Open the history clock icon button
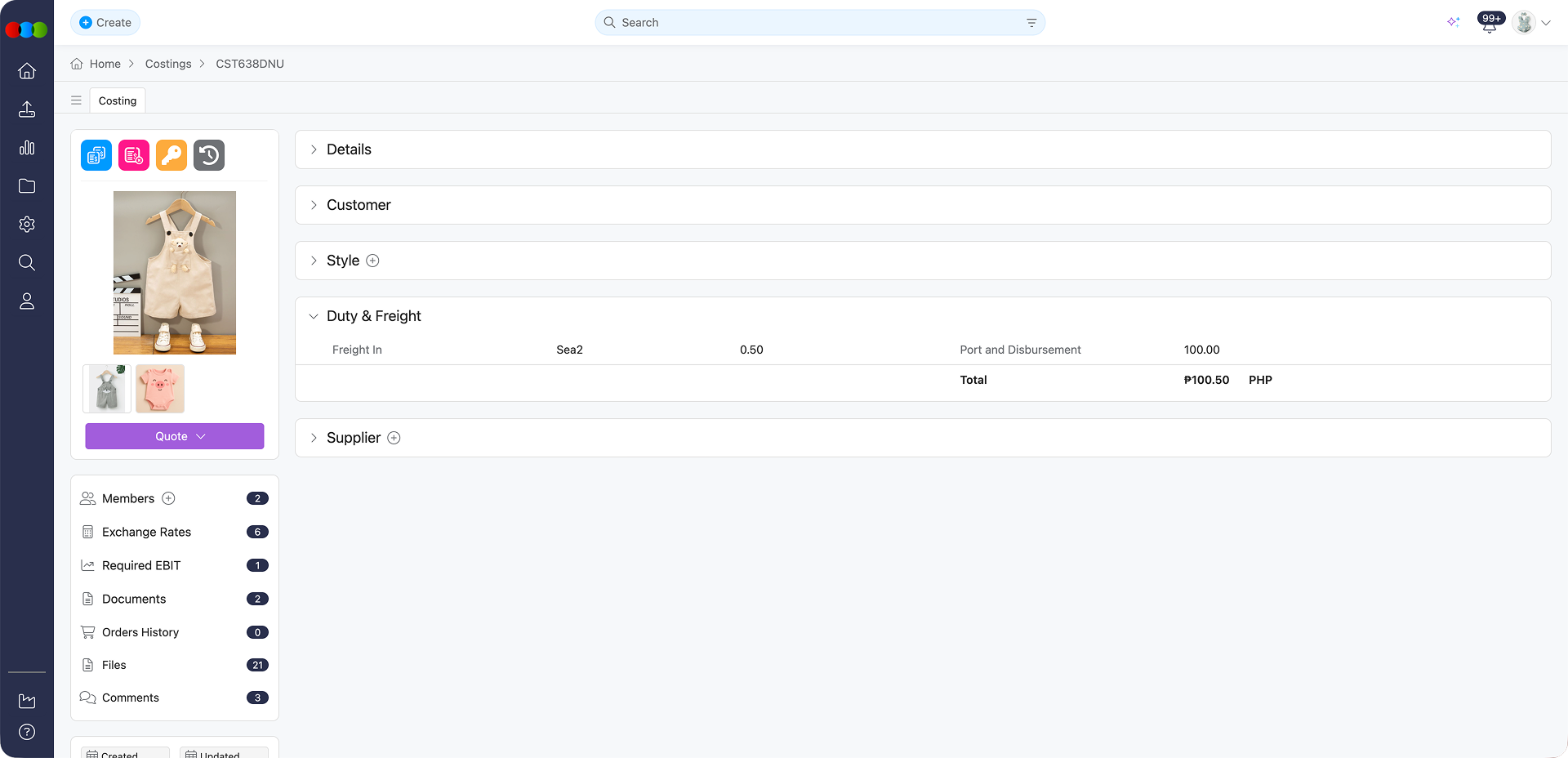Image resolution: width=1568 pixels, height=758 pixels. pos(209,155)
